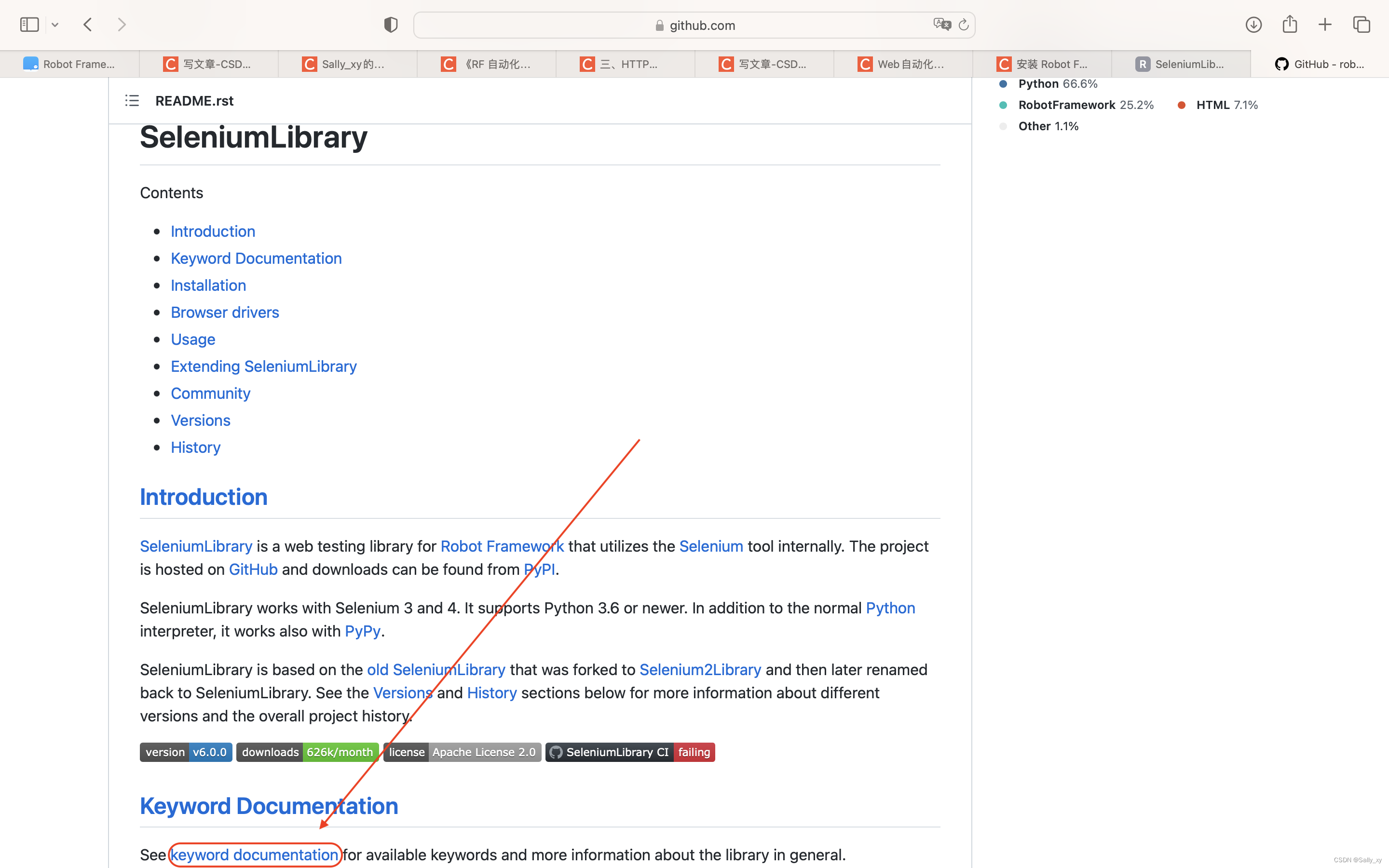
Task: Click the version v6.0.0 badge
Action: (186, 752)
